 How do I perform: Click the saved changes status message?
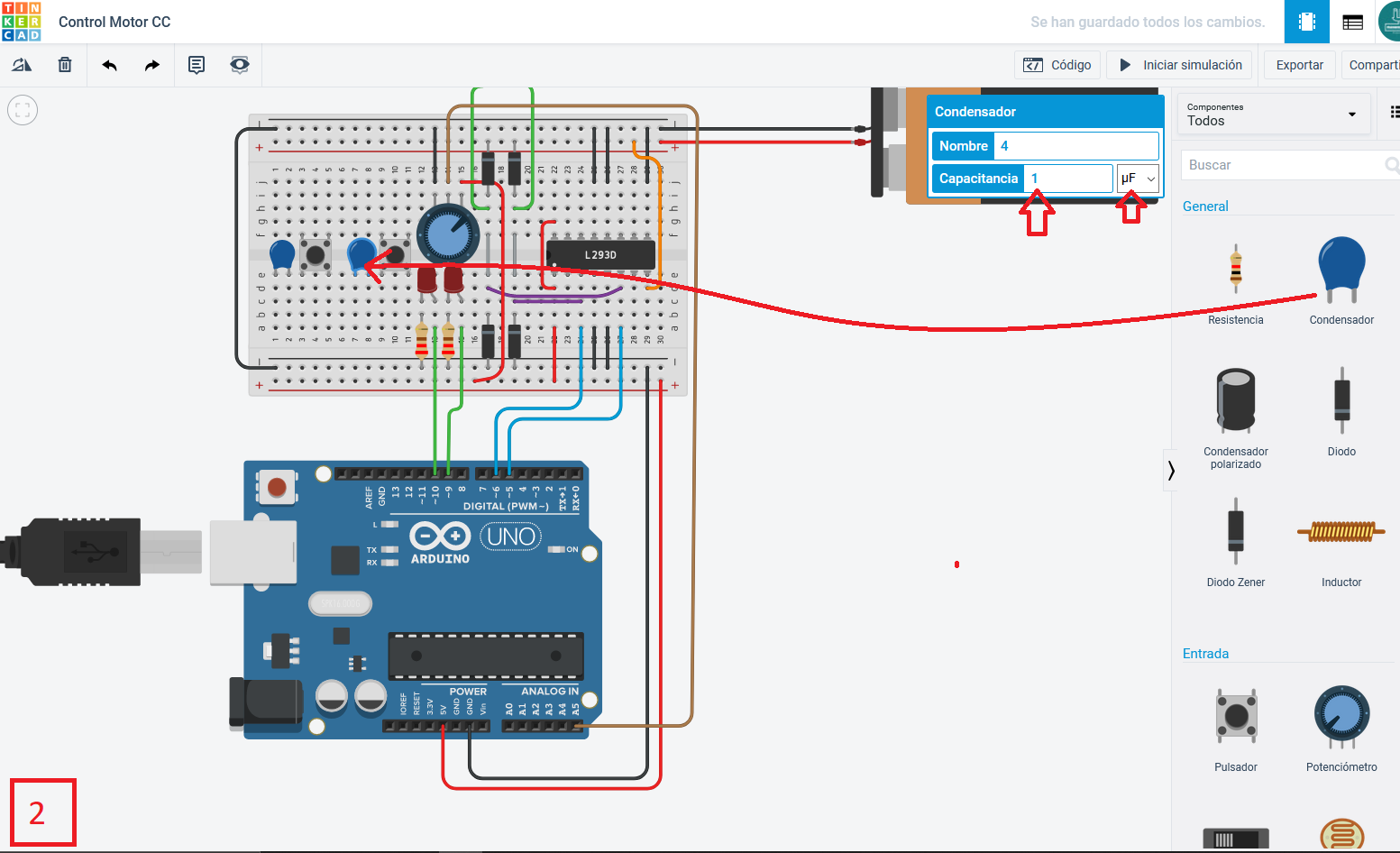1148,22
